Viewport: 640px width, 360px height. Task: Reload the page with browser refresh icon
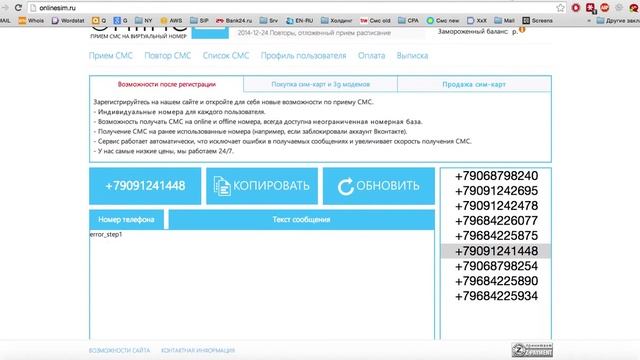coord(18,8)
